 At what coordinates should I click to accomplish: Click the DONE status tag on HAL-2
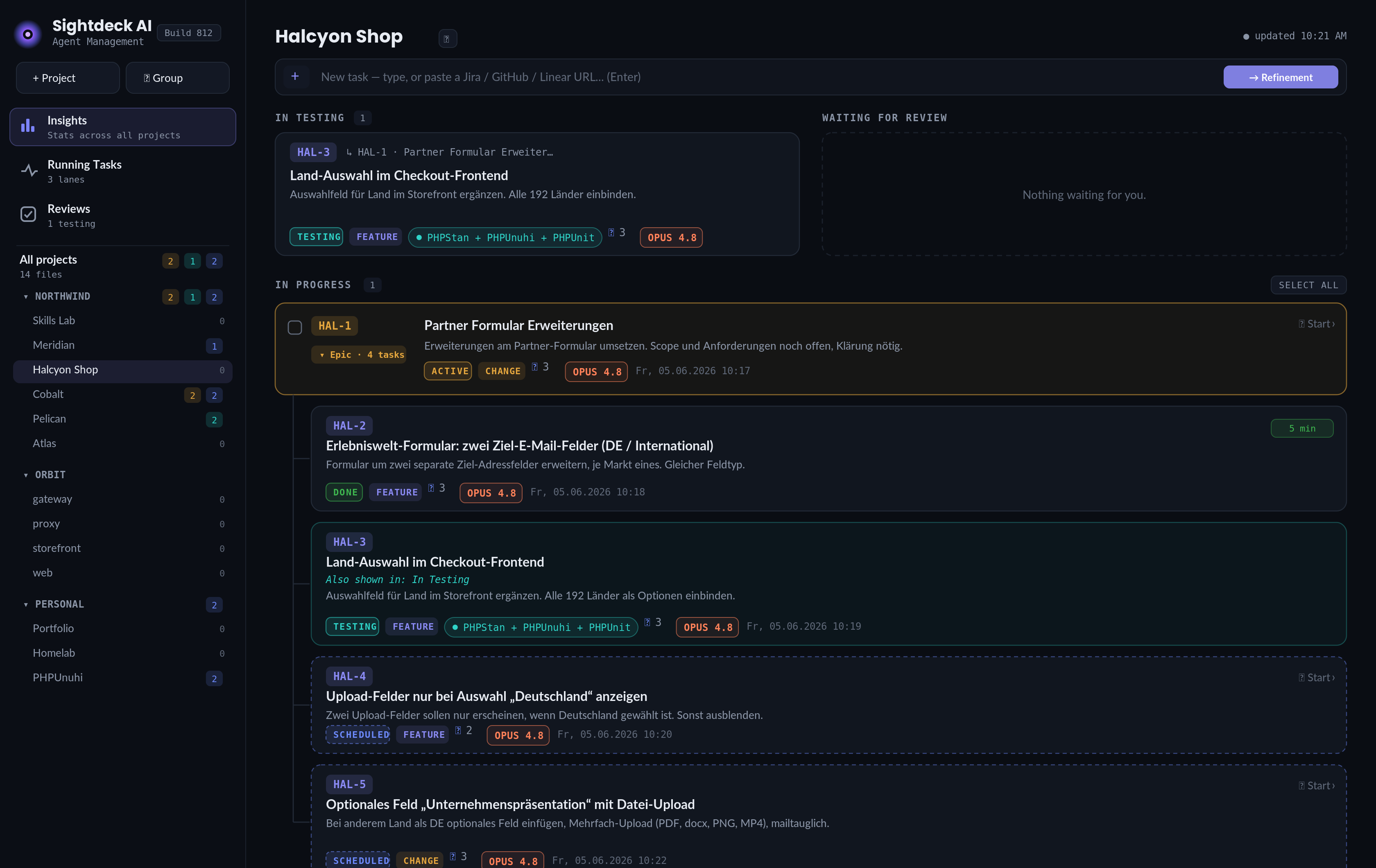[344, 493]
